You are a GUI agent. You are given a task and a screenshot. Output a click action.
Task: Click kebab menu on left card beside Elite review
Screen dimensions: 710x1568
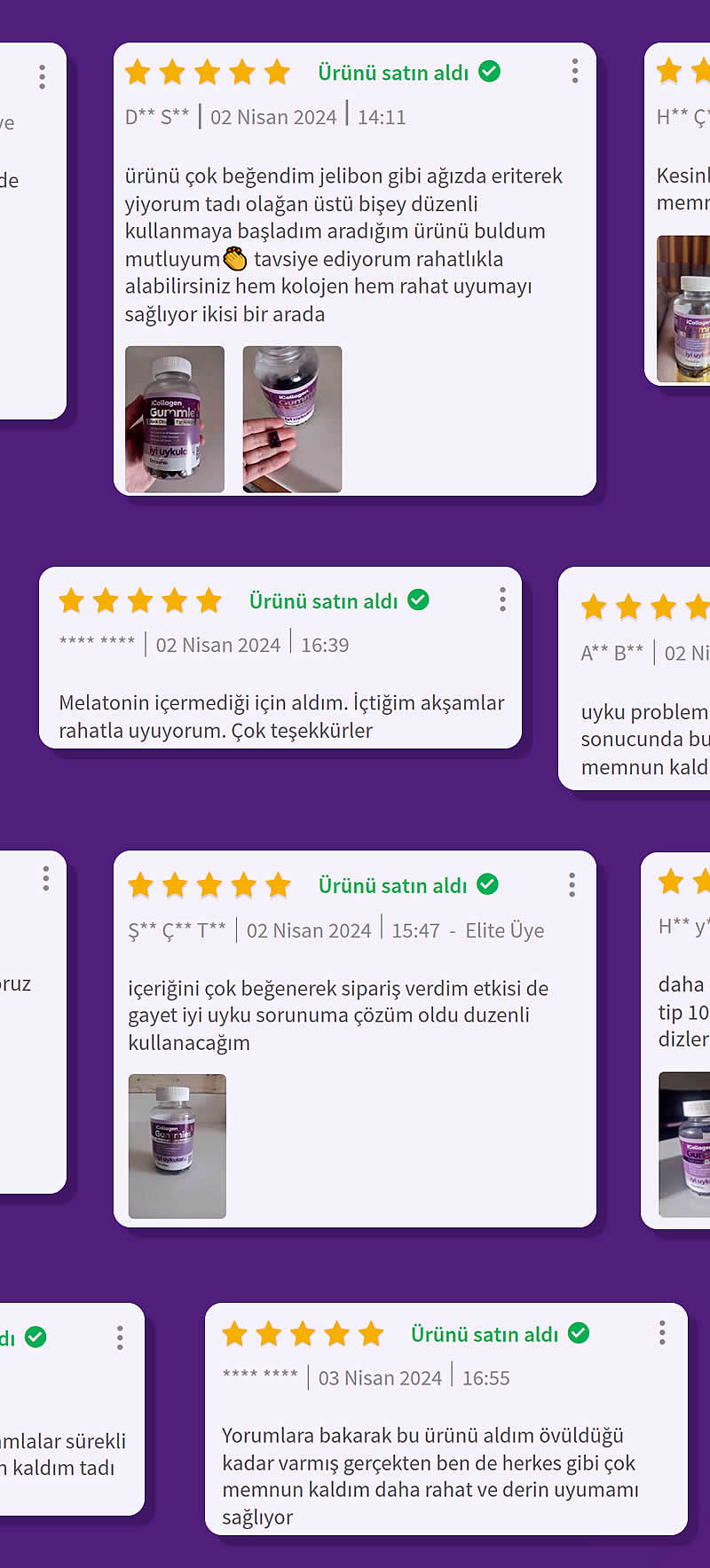[45, 879]
